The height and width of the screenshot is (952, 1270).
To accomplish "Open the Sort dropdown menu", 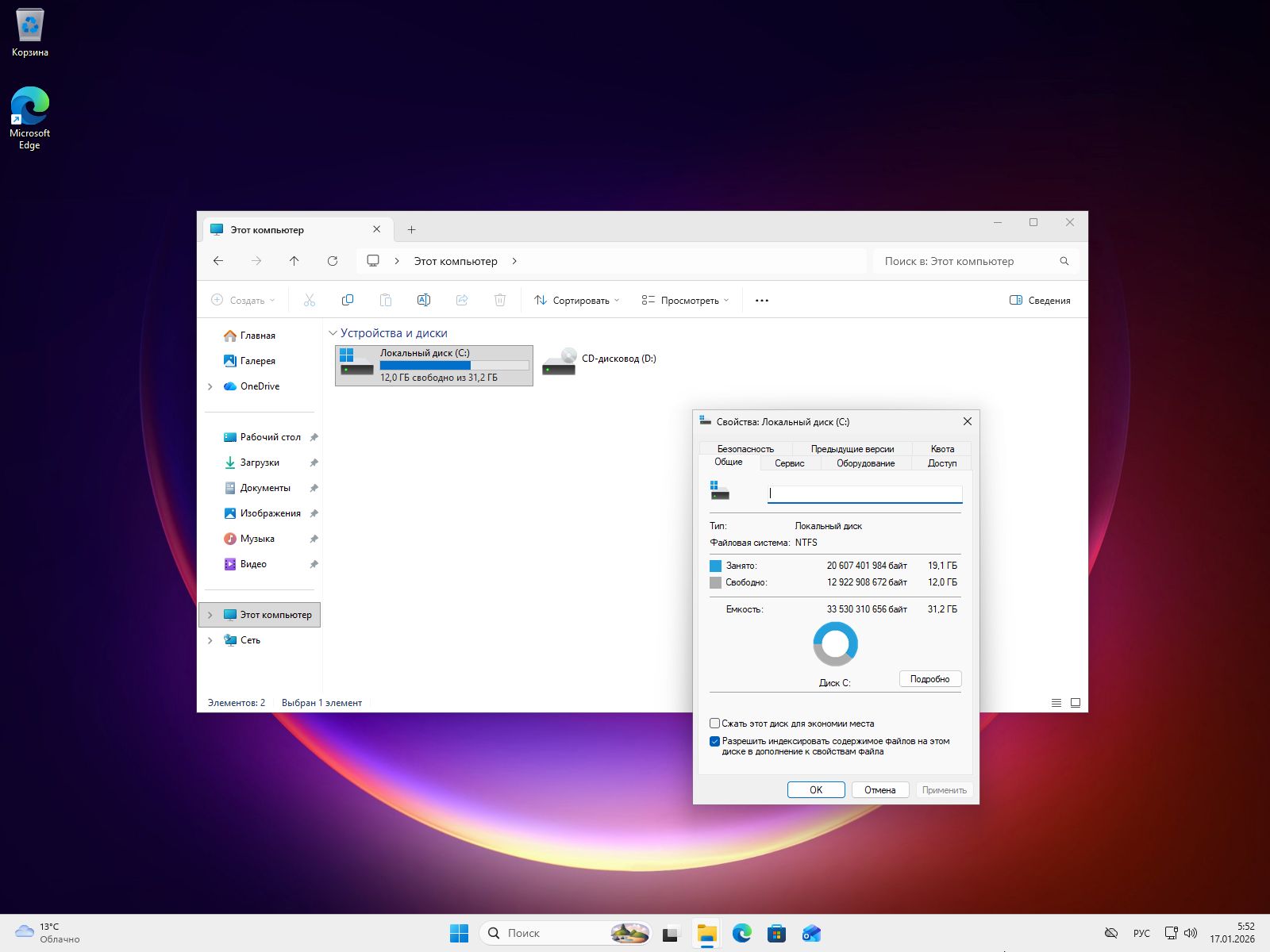I will [x=577, y=301].
